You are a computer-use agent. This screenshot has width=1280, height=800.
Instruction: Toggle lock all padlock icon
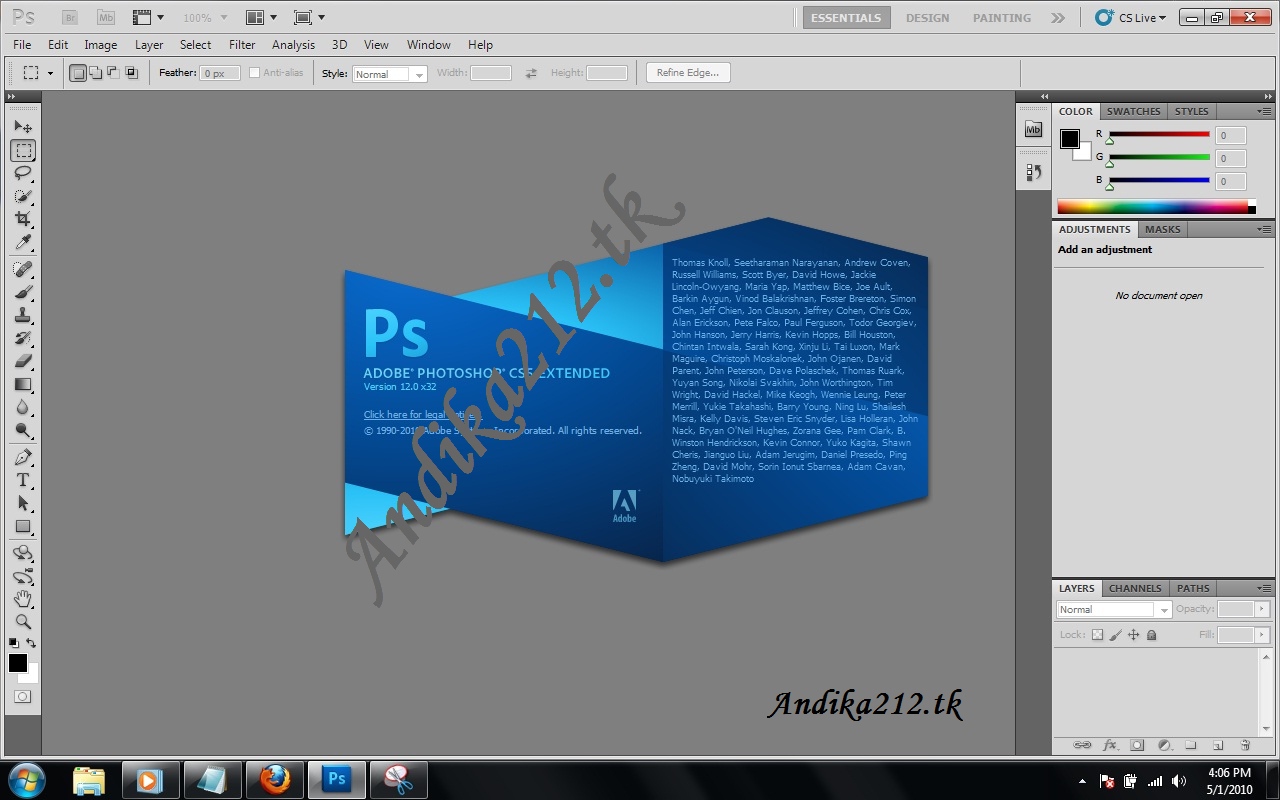click(1151, 635)
